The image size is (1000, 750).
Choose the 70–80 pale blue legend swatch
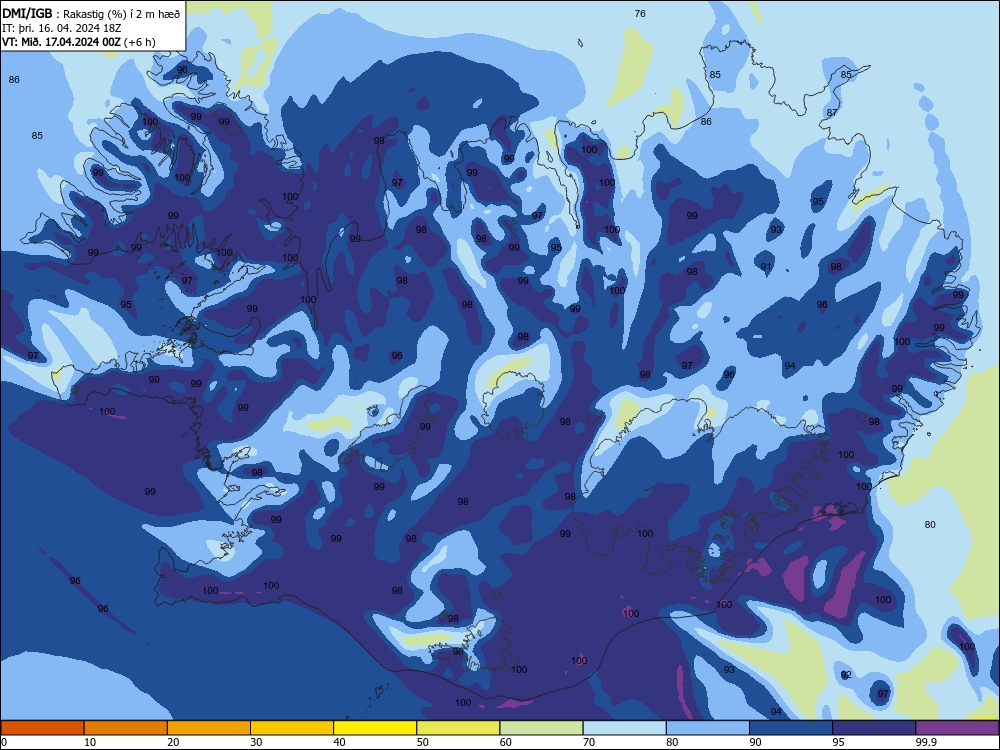tap(625, 728)
